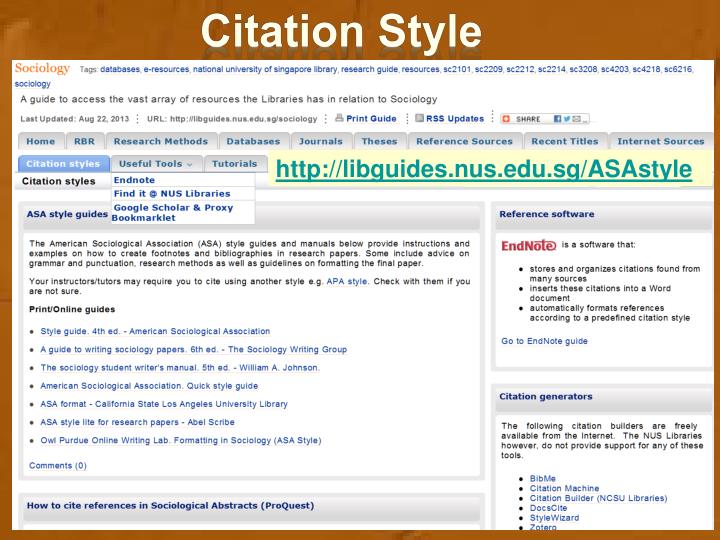Image resolution: width=720 pixels, height=540 pixels.
Task: Click Go to EndNote guide link
Action: pos(544,341)
